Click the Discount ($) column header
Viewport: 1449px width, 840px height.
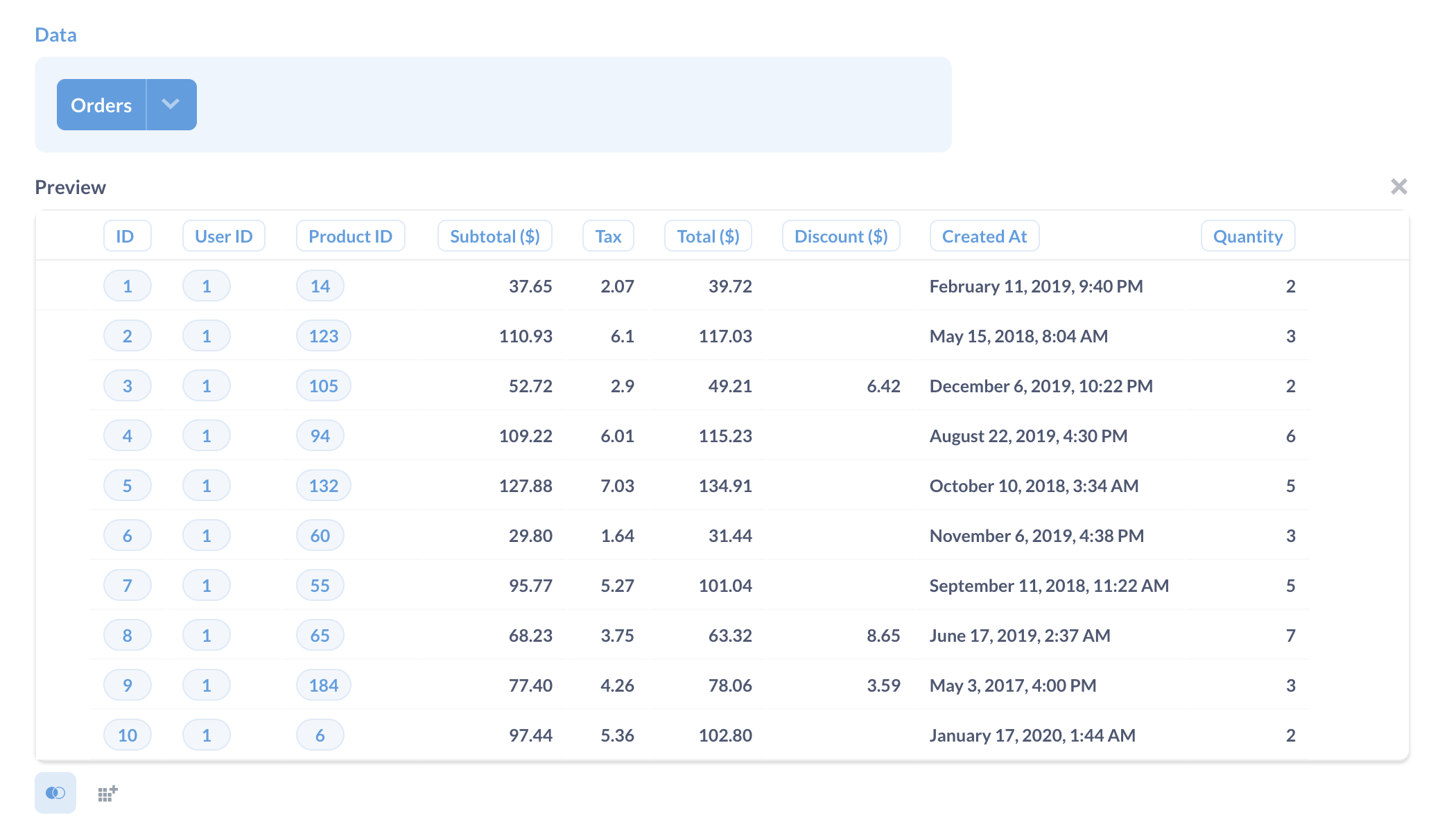[x=840, y=236]
